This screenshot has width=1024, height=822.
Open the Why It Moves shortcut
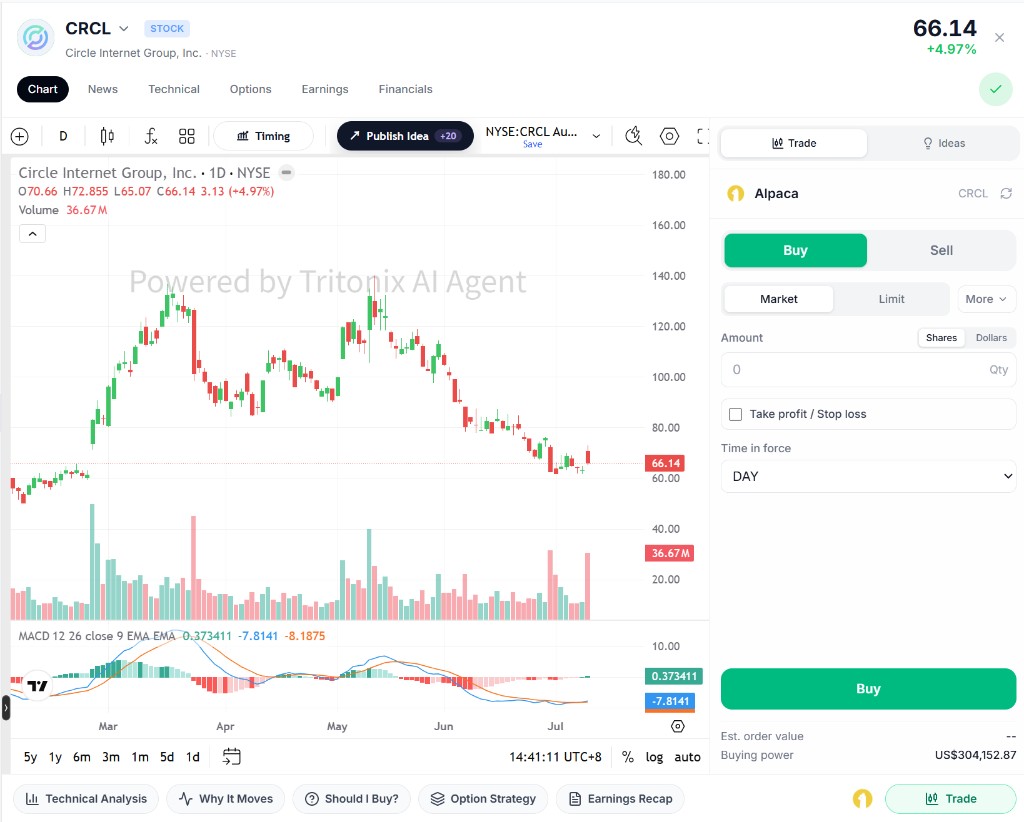[x=225, y=798]
